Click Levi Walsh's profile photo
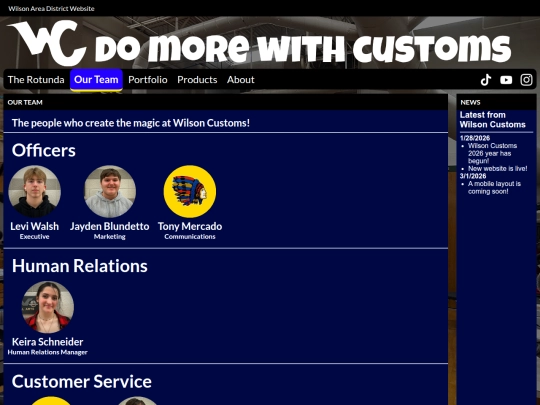The image size is (540, 405). 34,191
